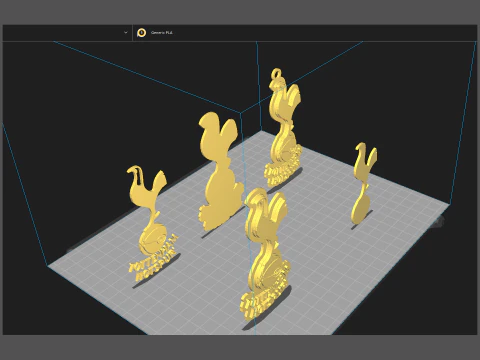
Task: Click the ball base of the small right cockerel
Action: pos(361,209)
